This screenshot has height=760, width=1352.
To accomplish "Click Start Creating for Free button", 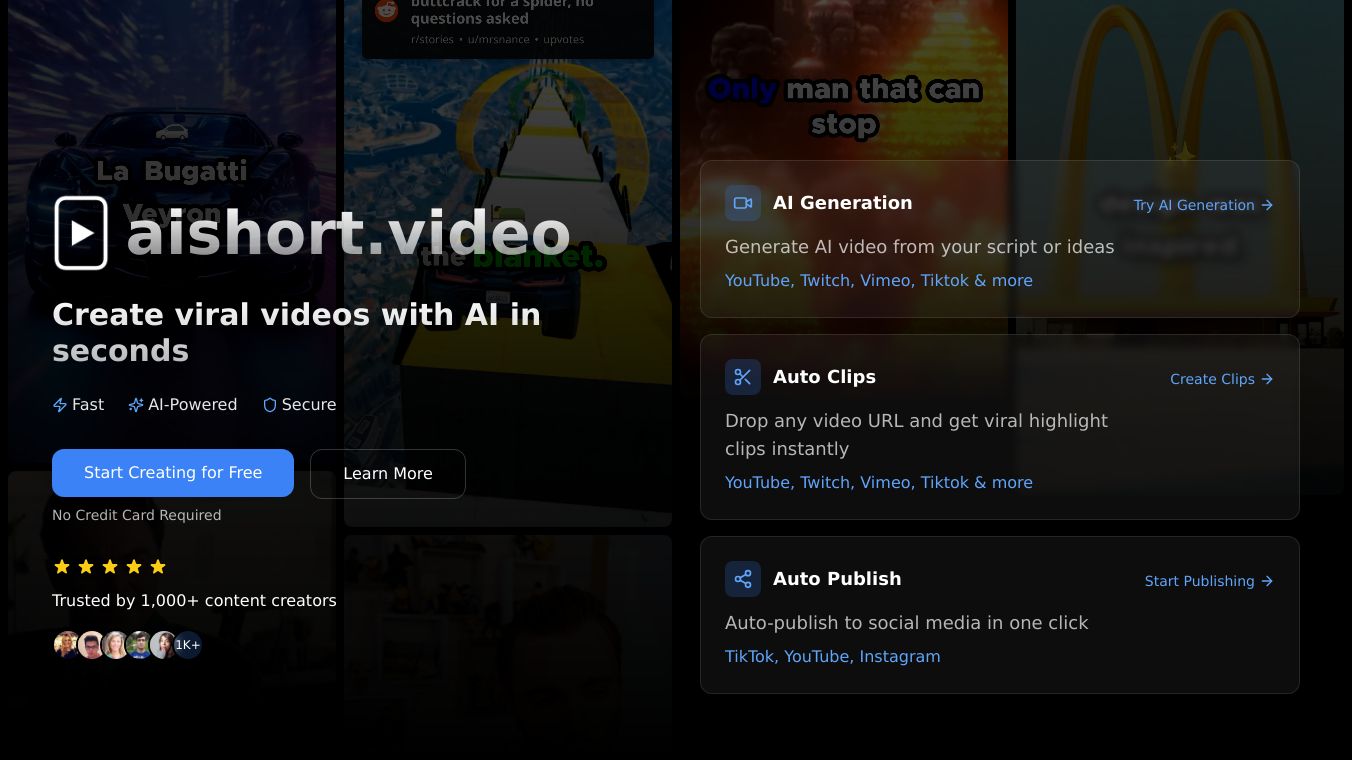I will 173,473.
